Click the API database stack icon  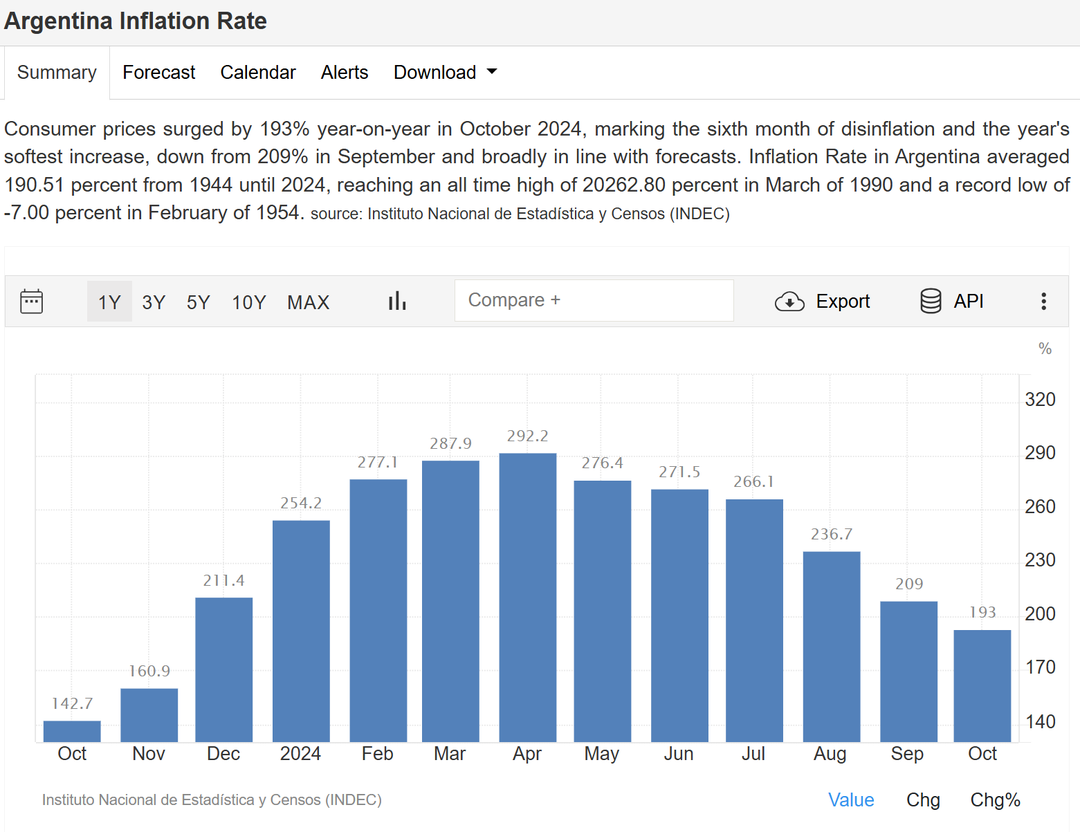pos(930,301)
